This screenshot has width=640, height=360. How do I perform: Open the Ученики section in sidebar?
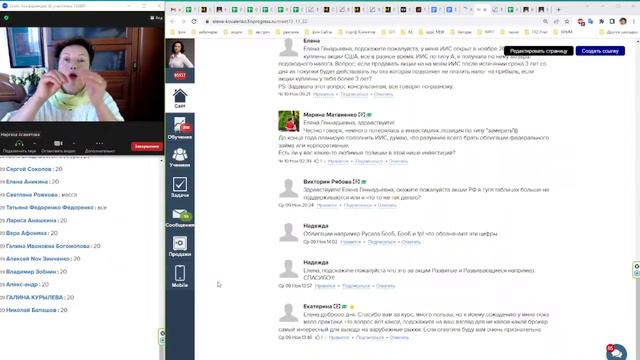(180, 158)
